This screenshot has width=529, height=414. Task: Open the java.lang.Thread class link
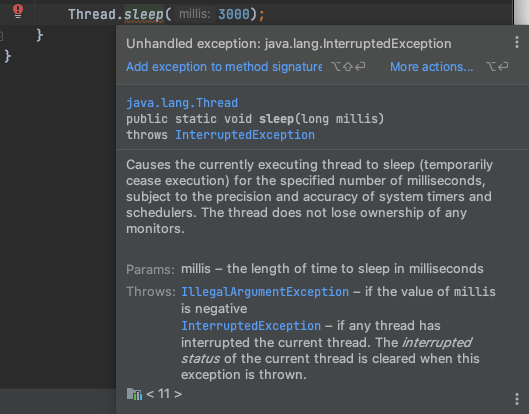(x=182, y=103)
